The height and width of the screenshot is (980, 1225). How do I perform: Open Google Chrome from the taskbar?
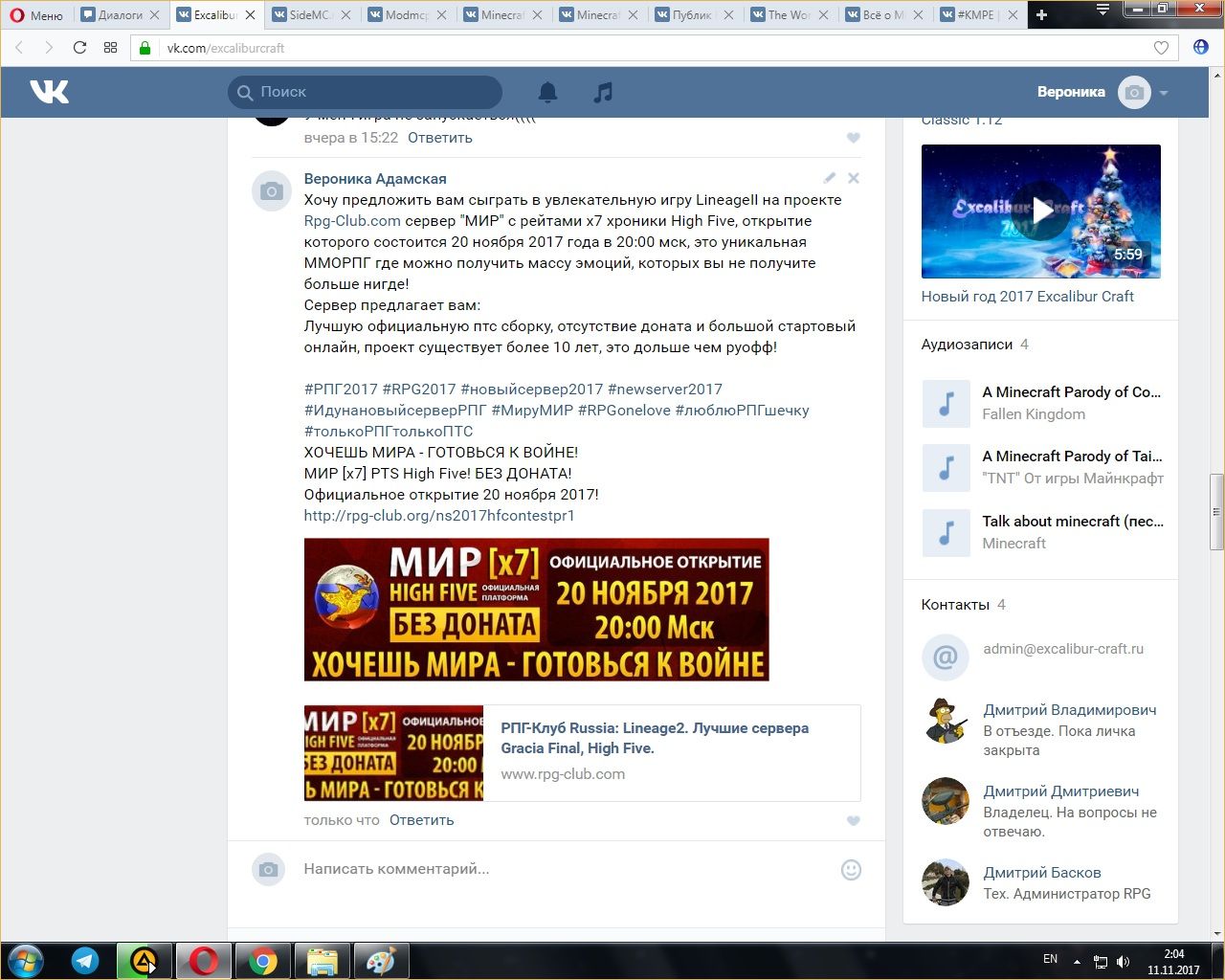[x=263, y=961]
